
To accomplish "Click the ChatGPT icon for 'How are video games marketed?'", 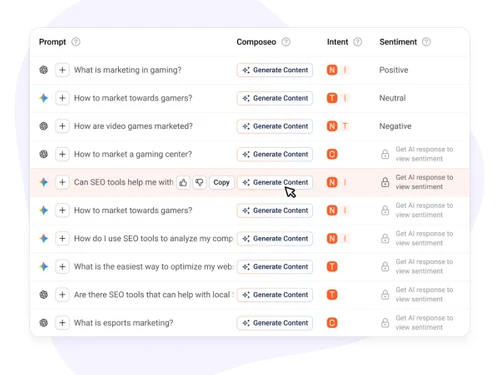I will point(44,126).
